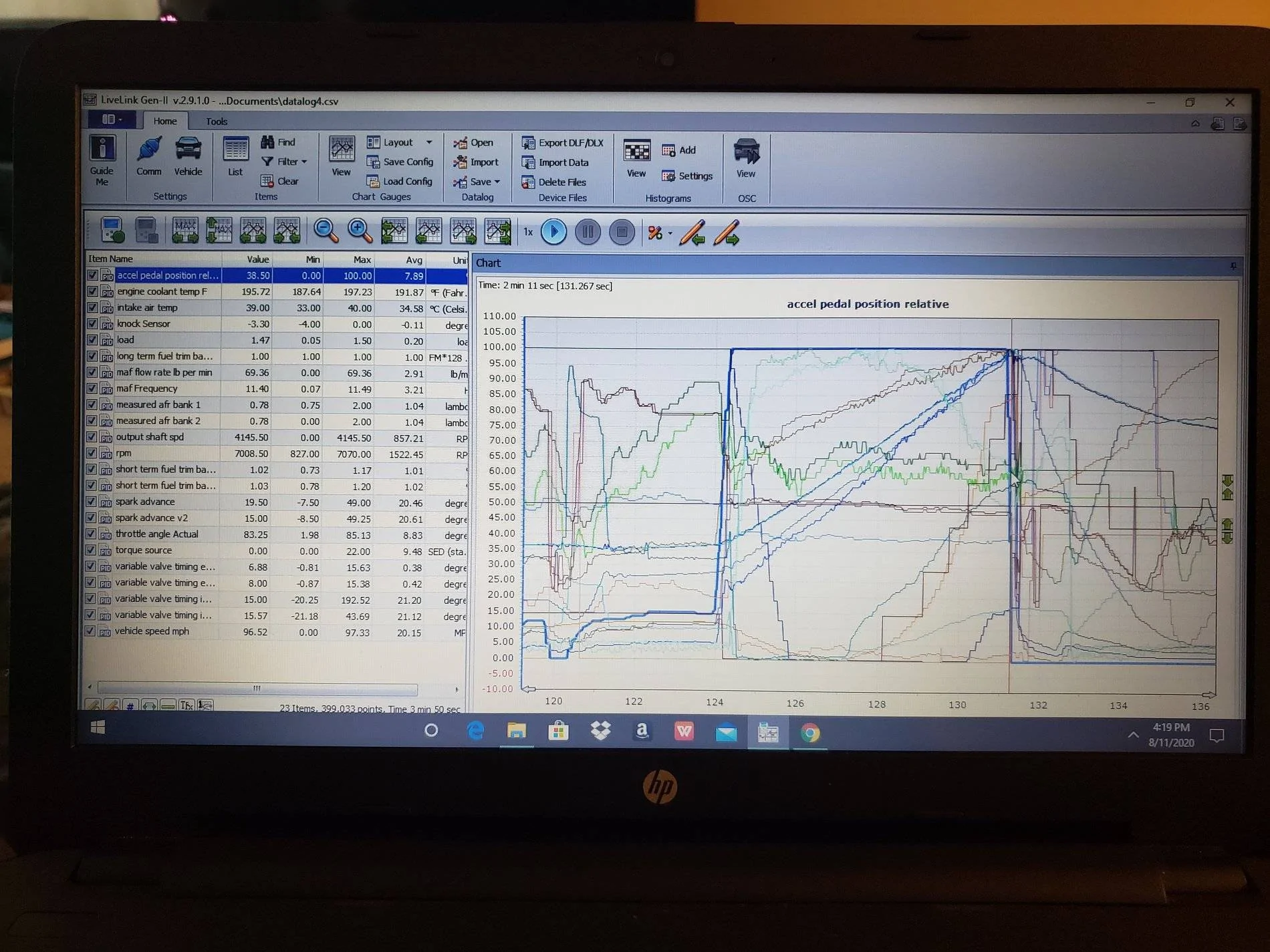1270x952 pixels.
Task: Open Vehicle settings
Action: pos(188,156)
